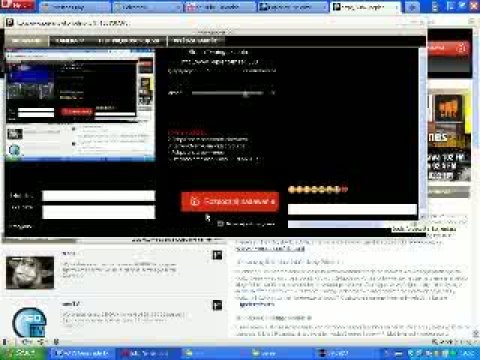Click the video preview thumbnail in the dialog
This screenshot has height=360, width=480.
click(80, 105)
